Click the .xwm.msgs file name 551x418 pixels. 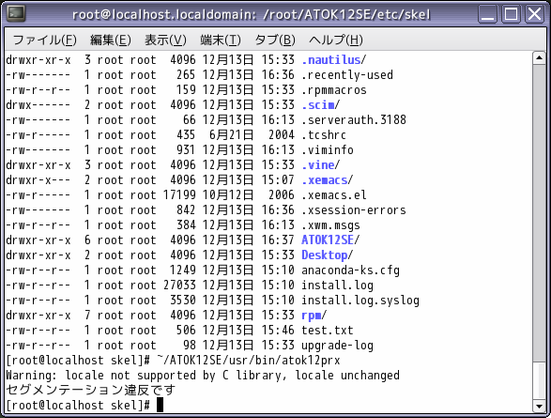(x=331, y=226)
